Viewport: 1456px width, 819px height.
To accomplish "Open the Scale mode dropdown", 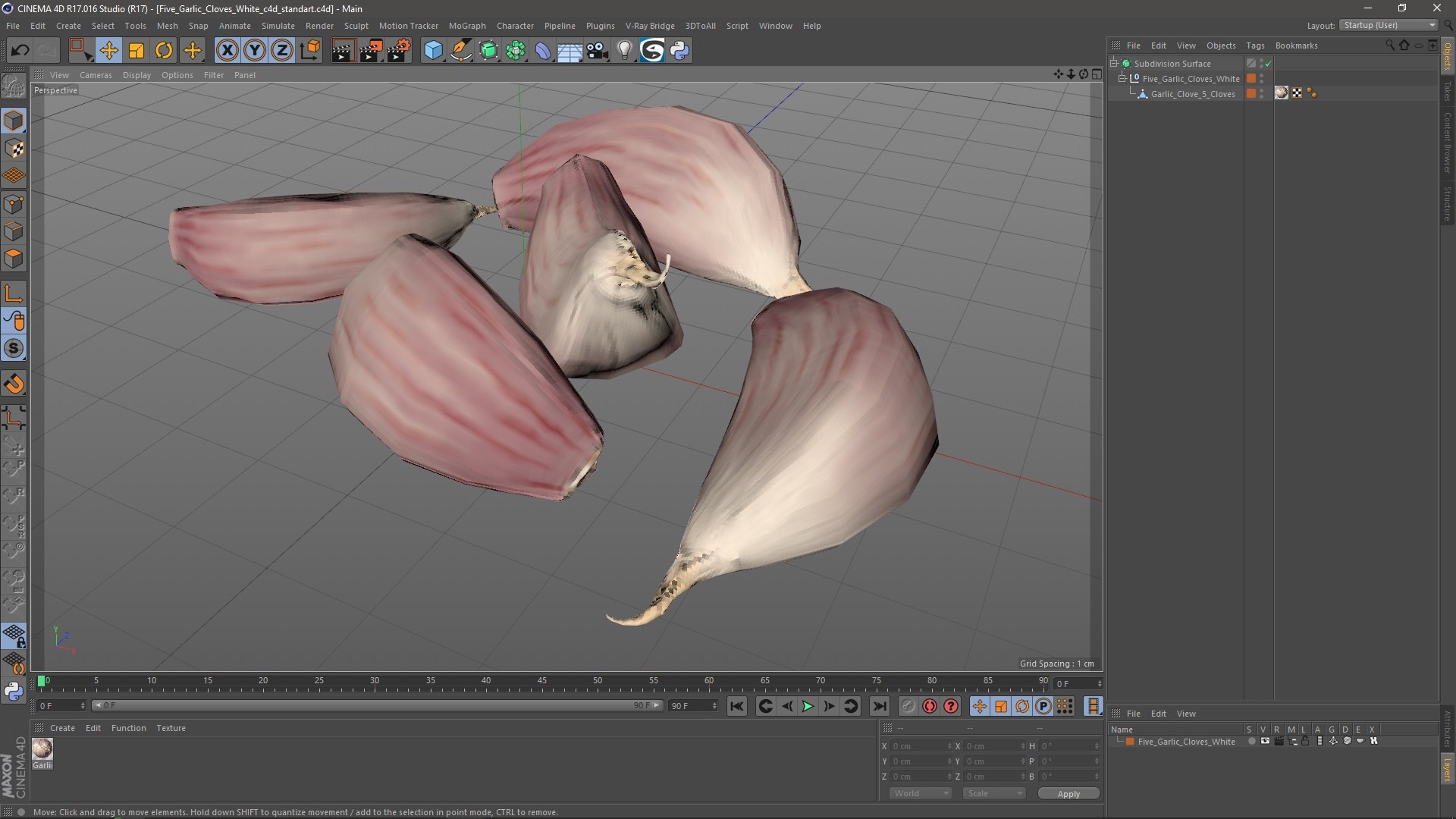I will [x=994, y=793].
